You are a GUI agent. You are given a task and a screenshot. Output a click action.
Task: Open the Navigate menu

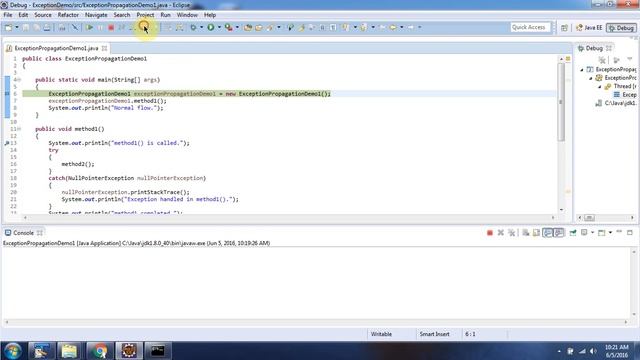point(96,15)
